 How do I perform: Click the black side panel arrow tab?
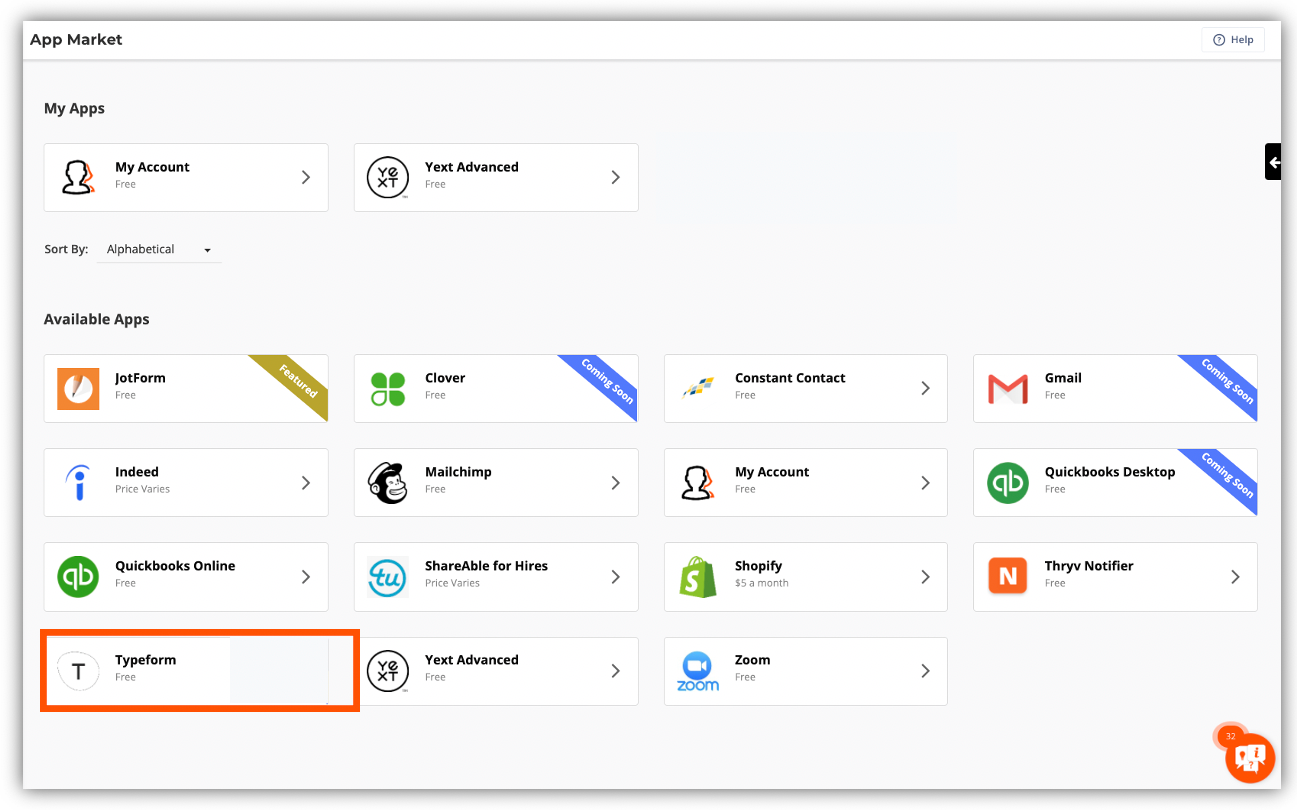point(1273,162)
